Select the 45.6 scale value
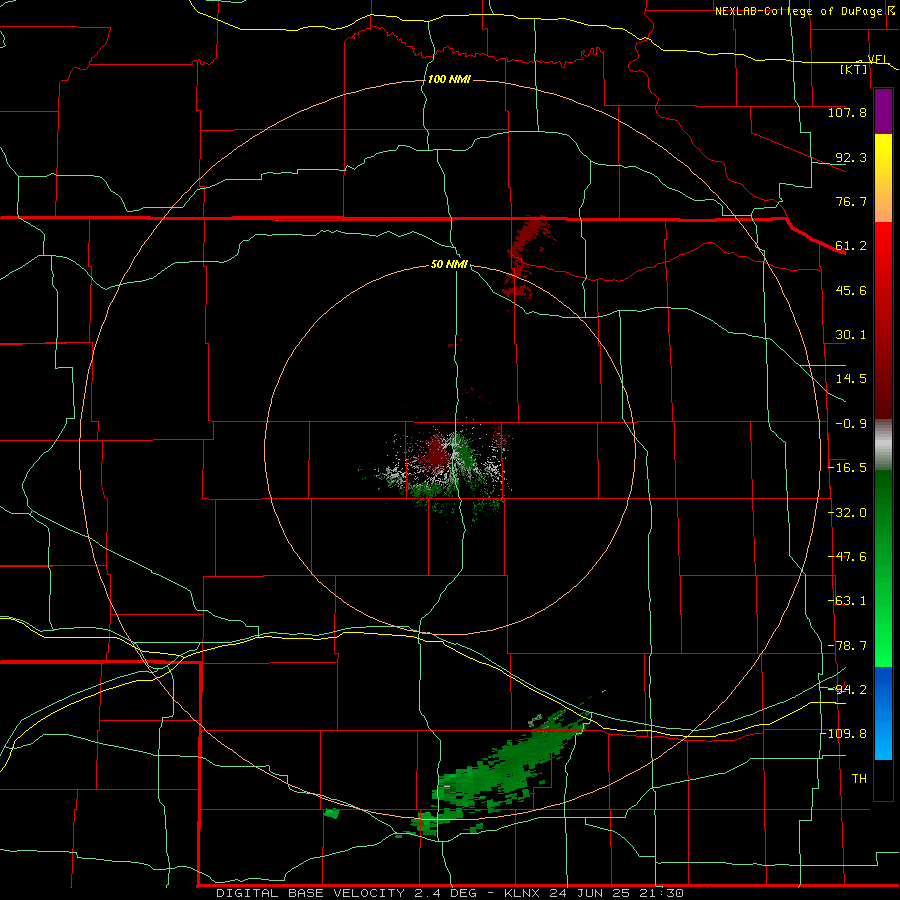This screenshot has height=900, width=900. point(851,290)
